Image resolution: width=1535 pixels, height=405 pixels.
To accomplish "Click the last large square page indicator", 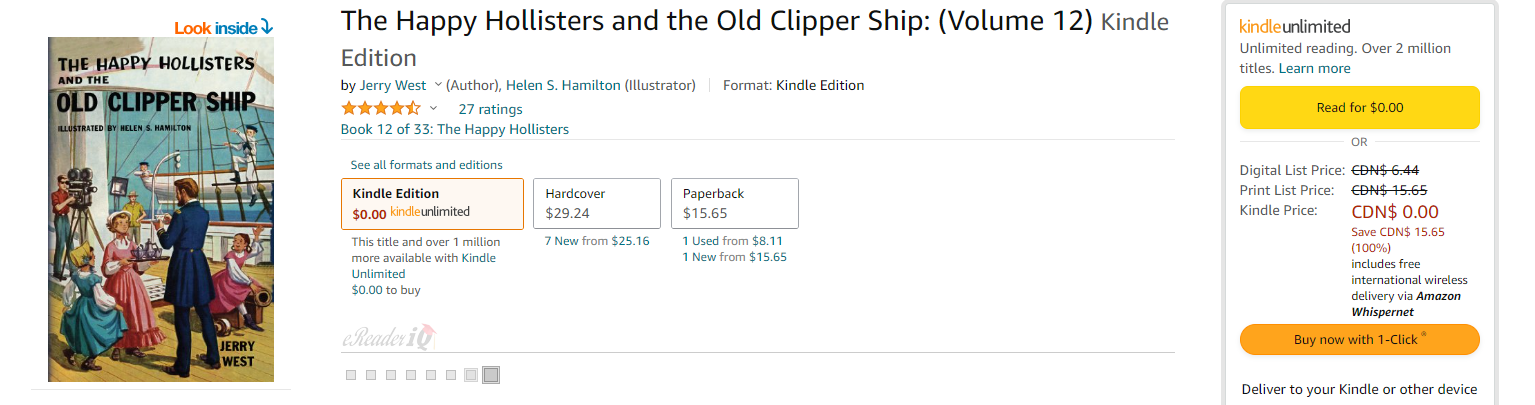I will coord(491,375).
